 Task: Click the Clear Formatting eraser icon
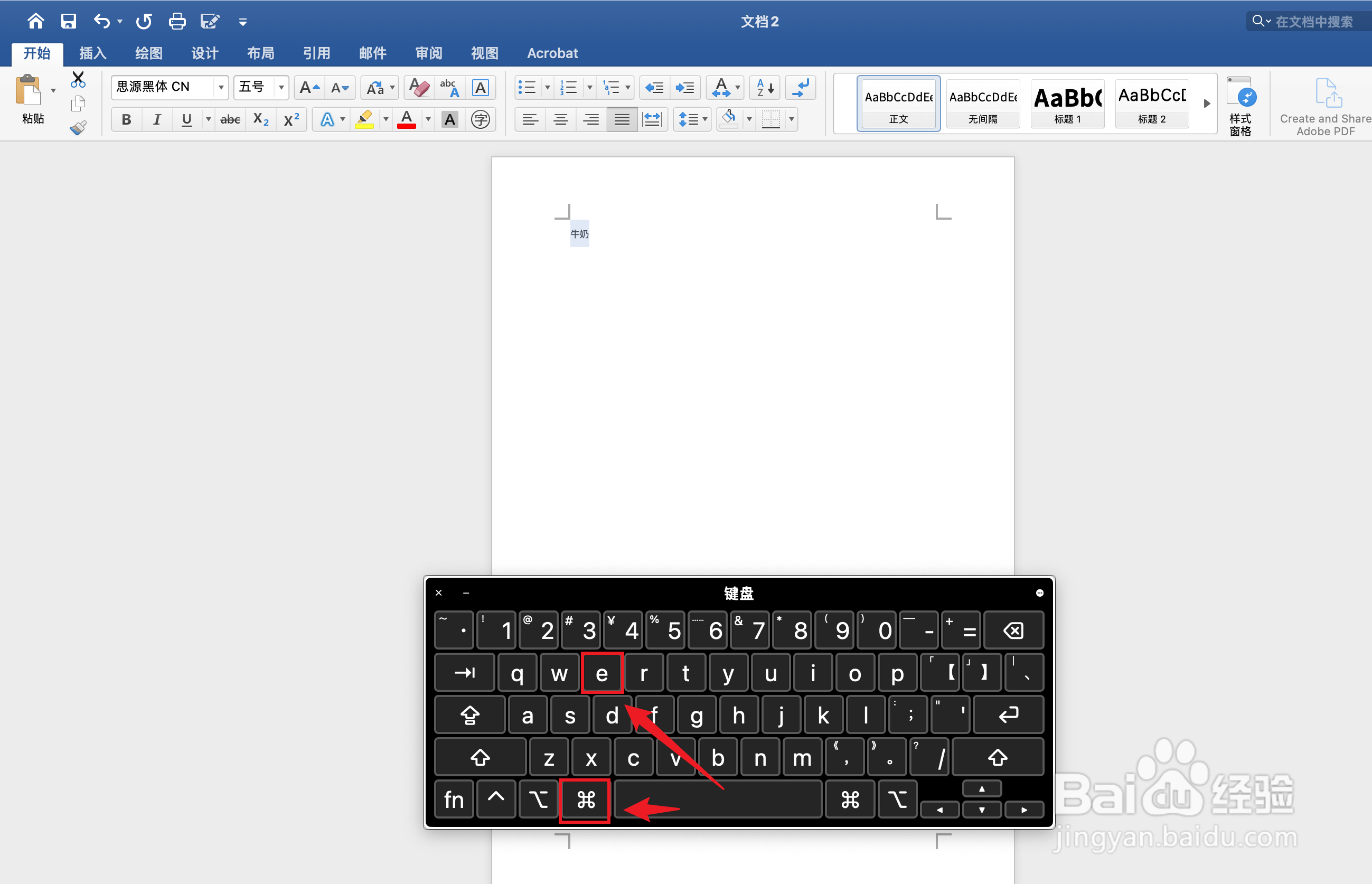pos(420,87)
